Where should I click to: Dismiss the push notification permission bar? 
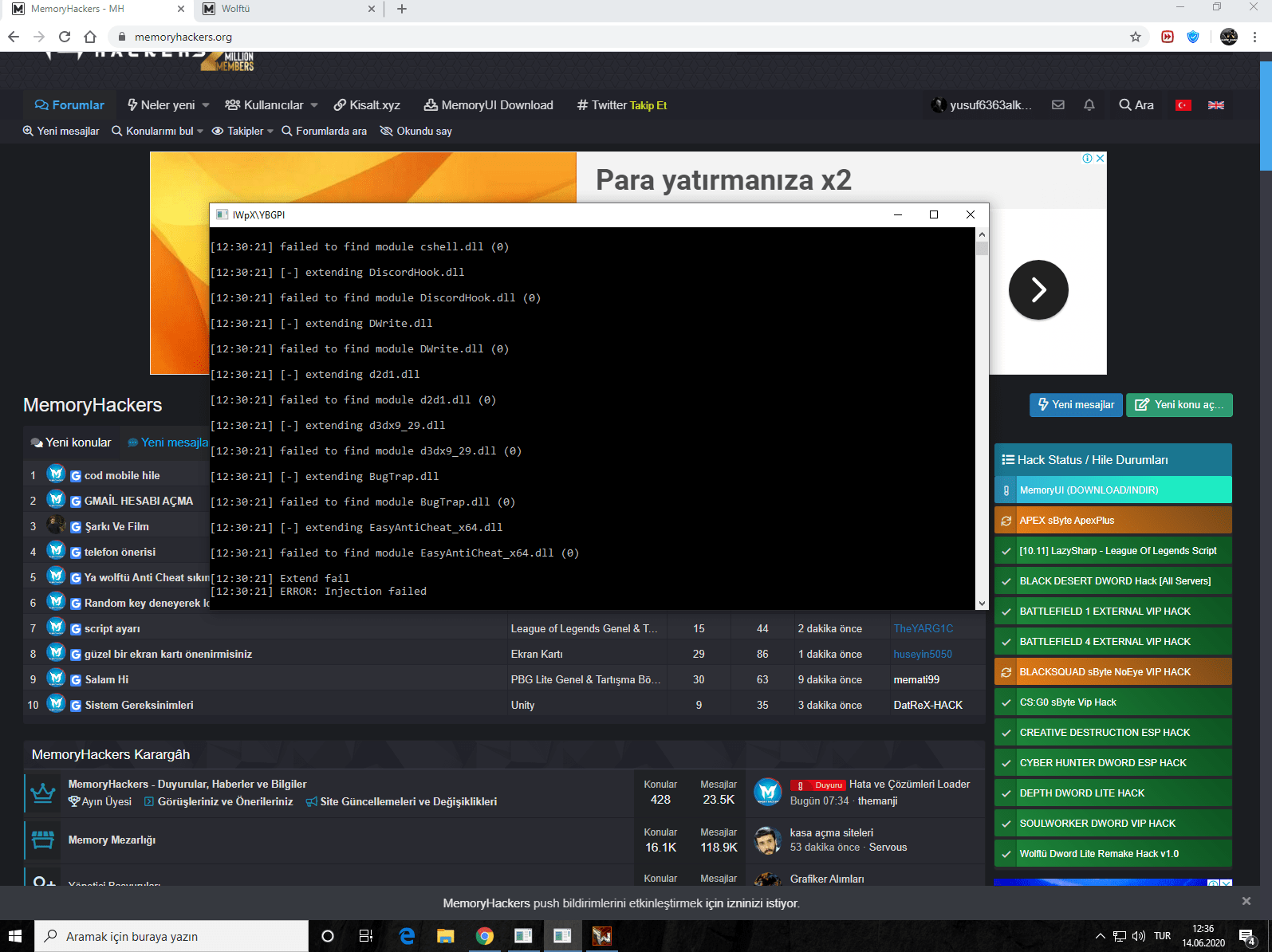[x=1246, y=901]
